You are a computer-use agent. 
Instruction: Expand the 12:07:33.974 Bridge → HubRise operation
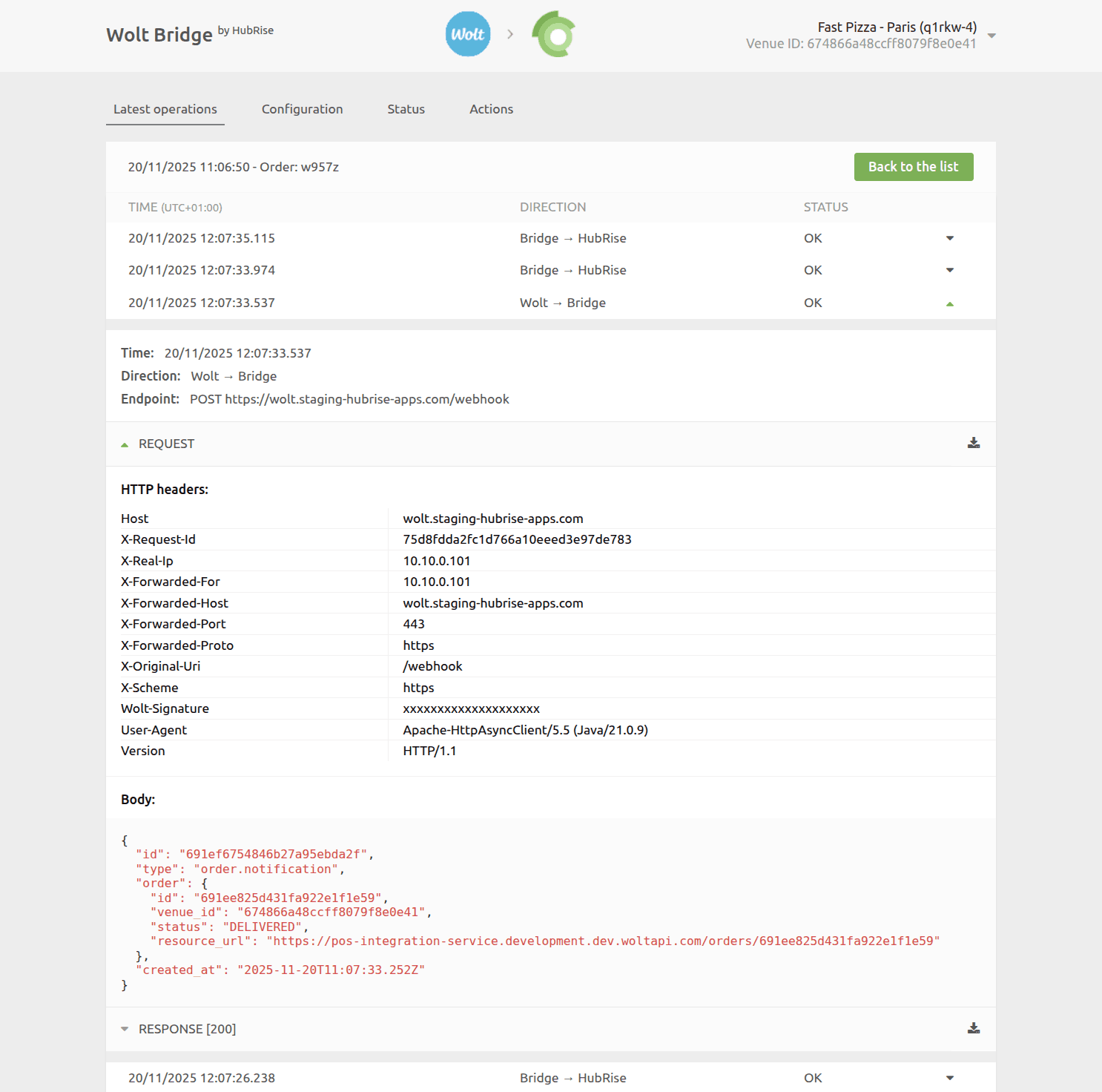pos(950,270)
